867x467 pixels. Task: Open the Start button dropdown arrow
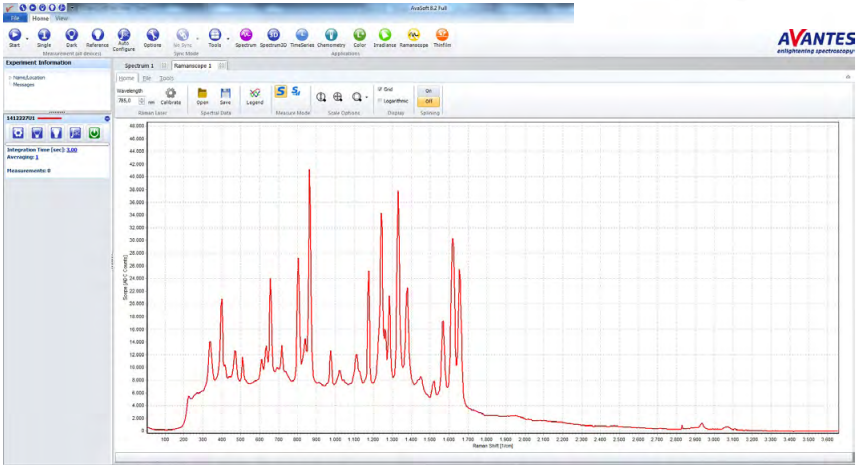coord(27,39)
